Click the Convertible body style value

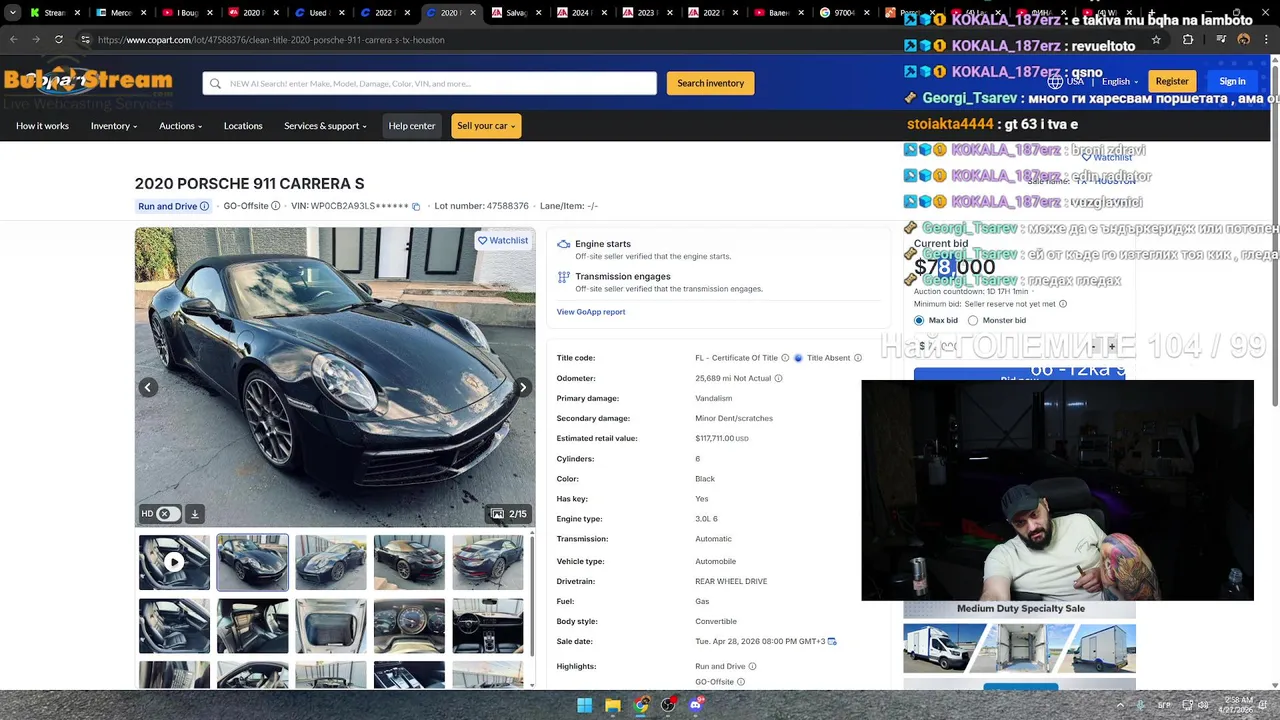coord(716,621)
